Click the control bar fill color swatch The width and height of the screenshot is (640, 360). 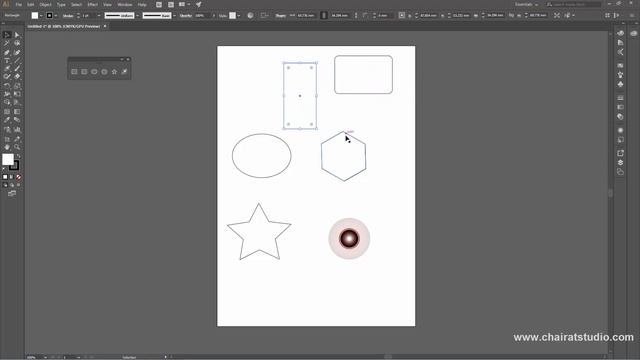(35, 16)
